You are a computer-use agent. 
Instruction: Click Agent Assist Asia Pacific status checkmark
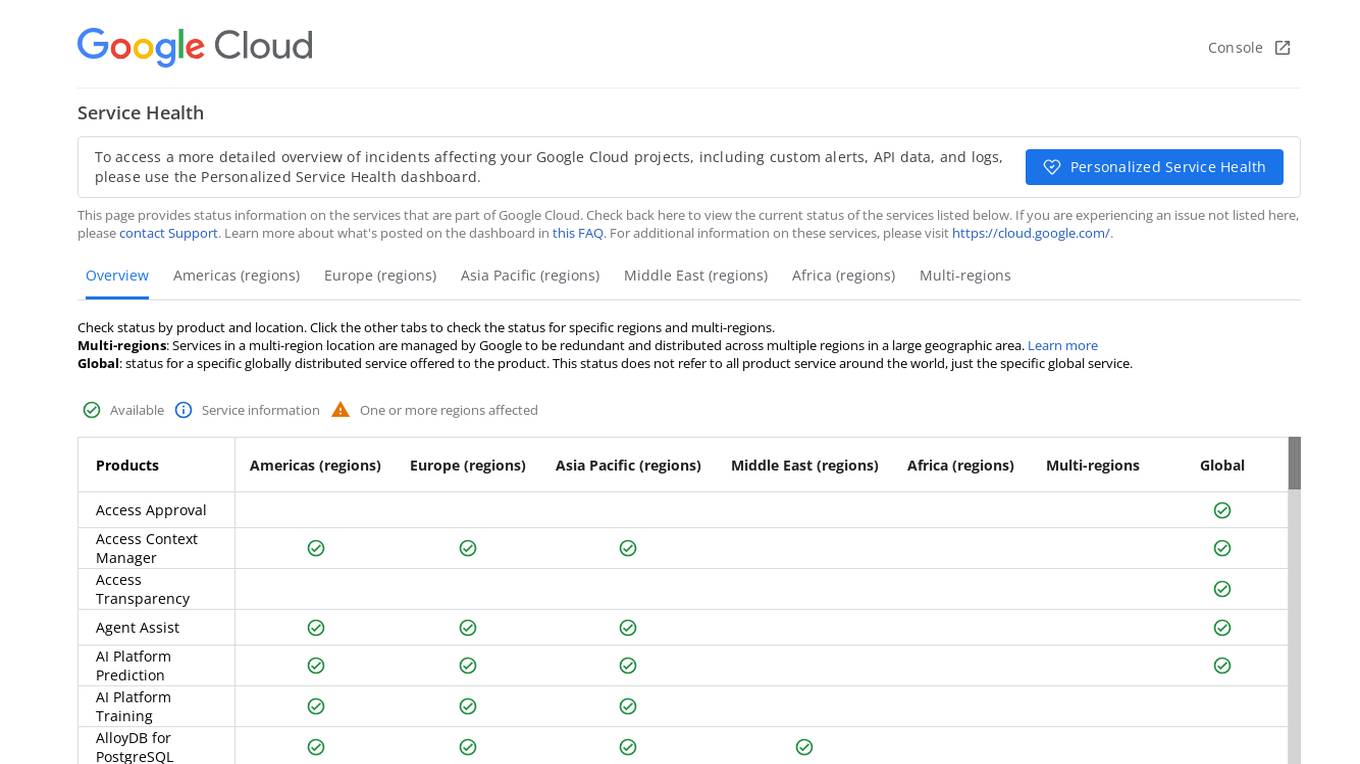[628, 628]
